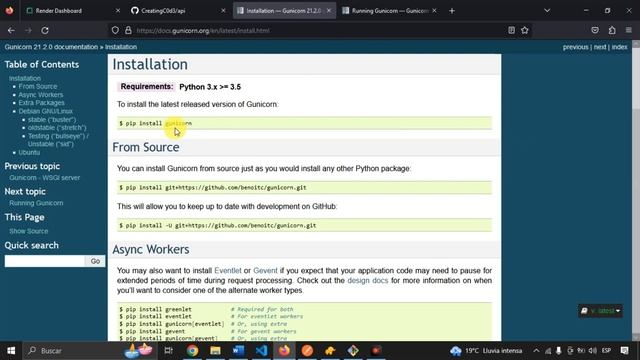This screenshot has width=640, height=360.
Task: Open the Postman orange taskbar icon
Action: 307,351
